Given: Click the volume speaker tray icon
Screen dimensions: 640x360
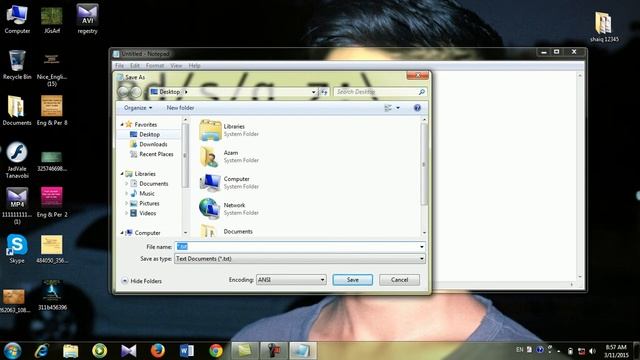Looking at the screenshot, I should (592, 351).
